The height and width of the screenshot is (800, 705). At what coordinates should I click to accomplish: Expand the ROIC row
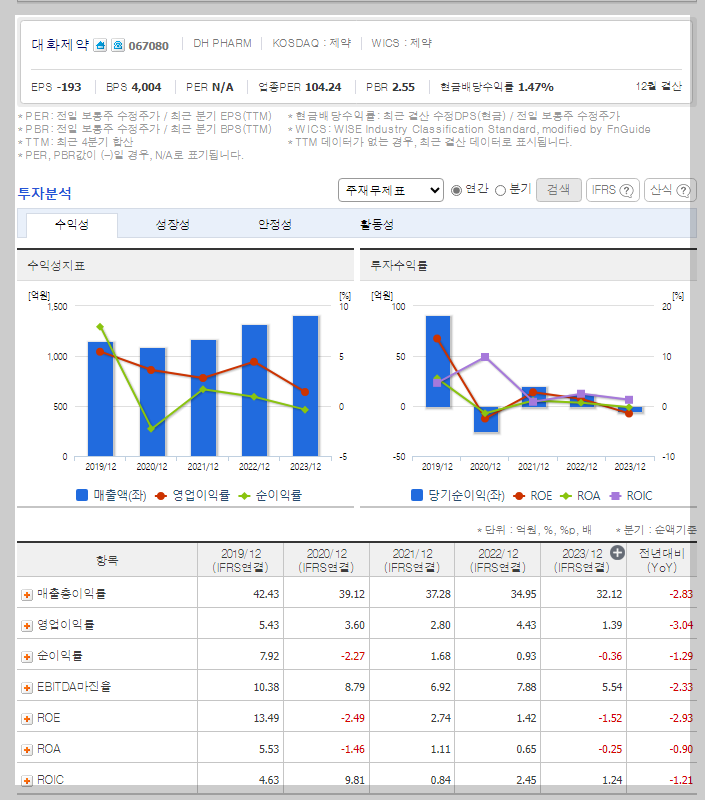click(27, 781)
